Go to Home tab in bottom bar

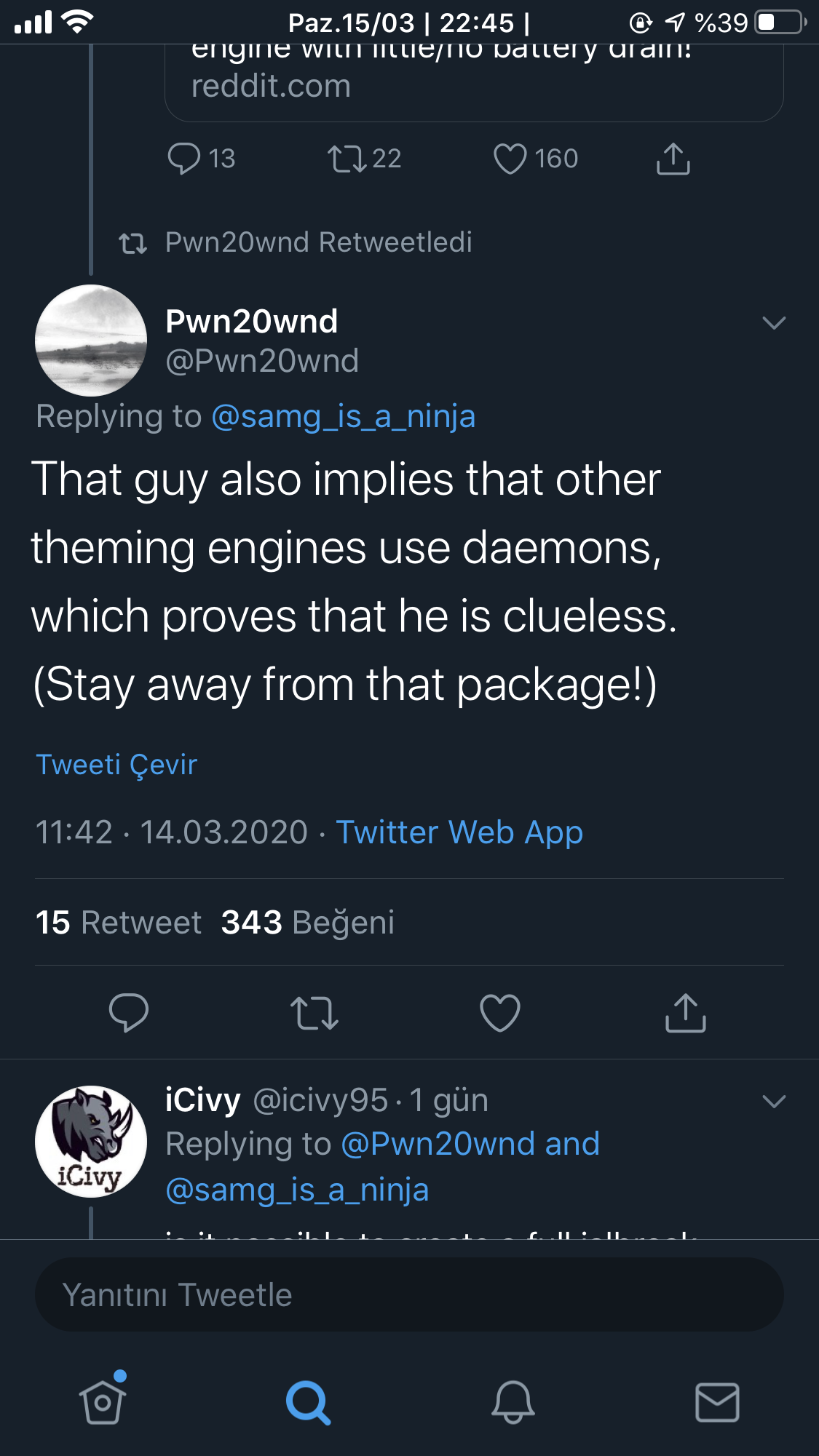102,1402
